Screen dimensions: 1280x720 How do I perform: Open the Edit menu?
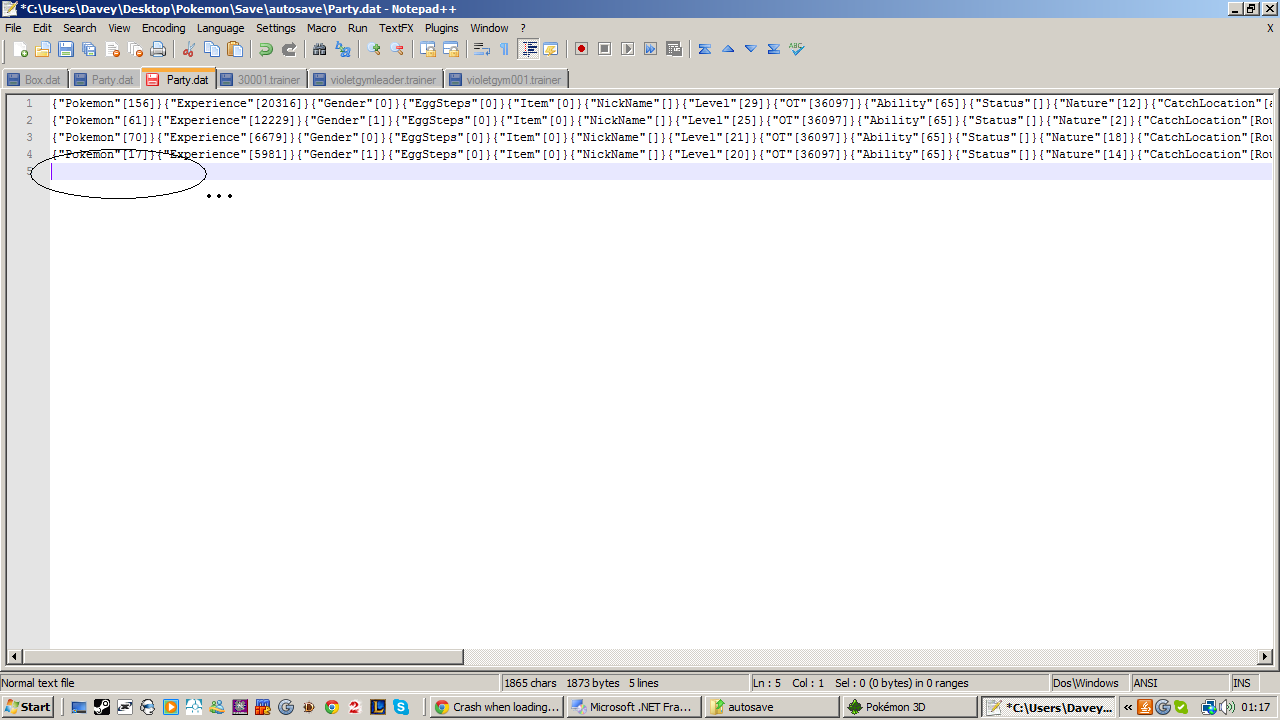click(x=42, y=28)
